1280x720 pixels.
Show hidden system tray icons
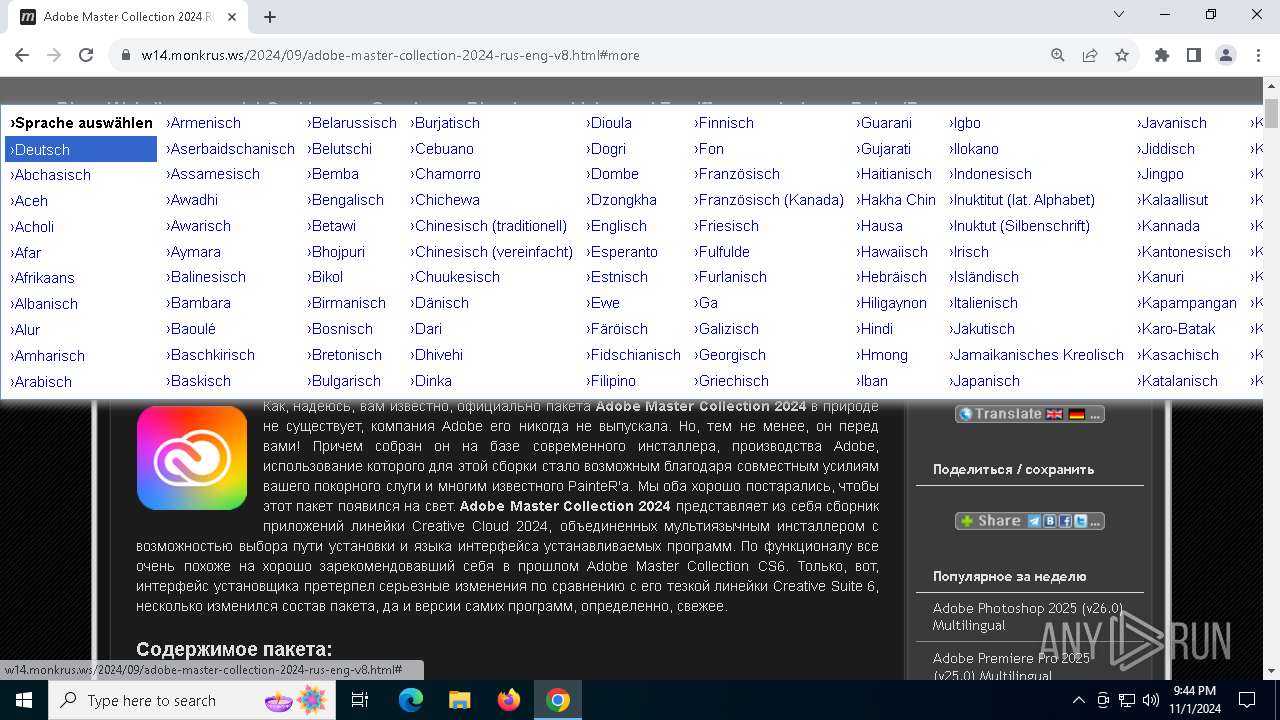(x=1078, y=700)
